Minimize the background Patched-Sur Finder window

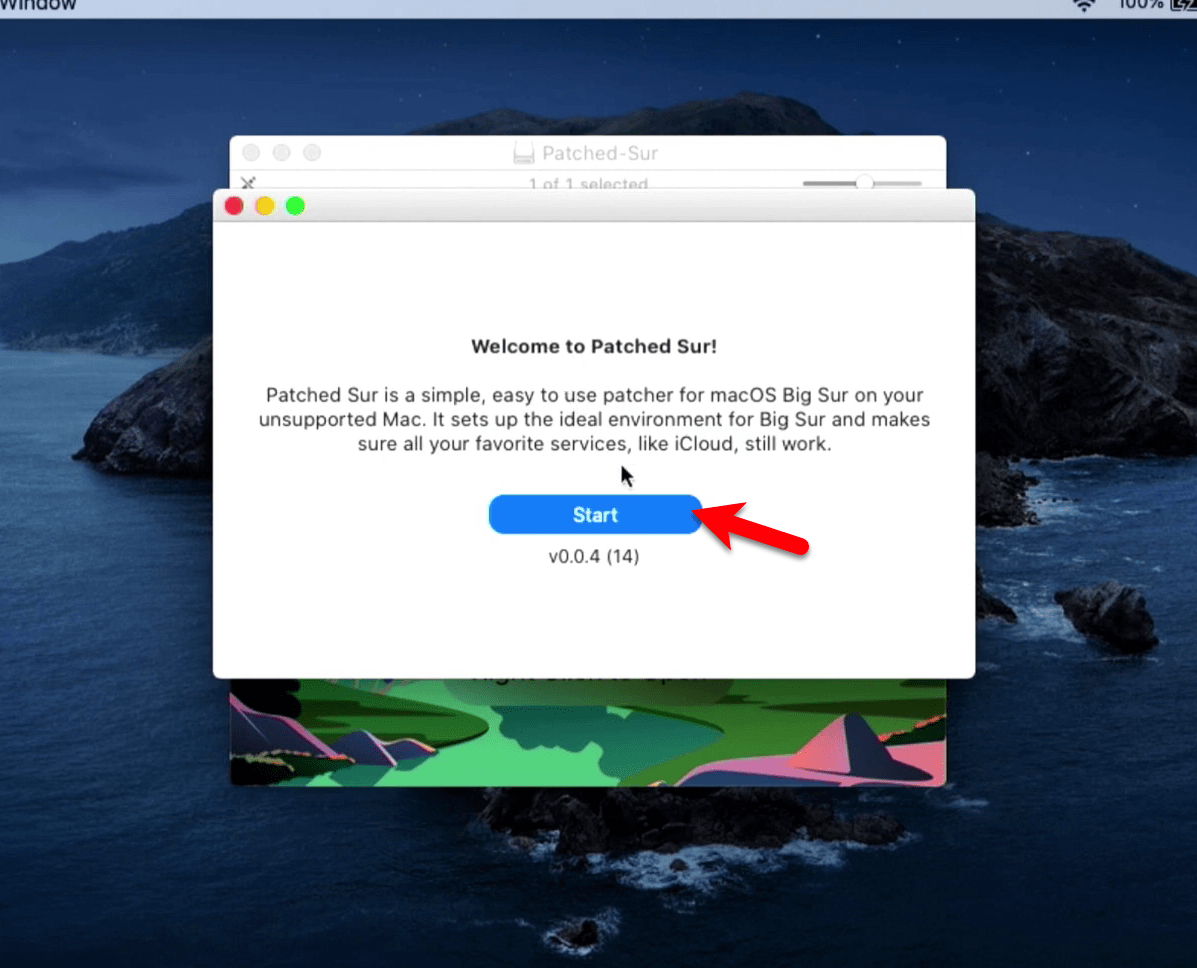coord(282,153)
